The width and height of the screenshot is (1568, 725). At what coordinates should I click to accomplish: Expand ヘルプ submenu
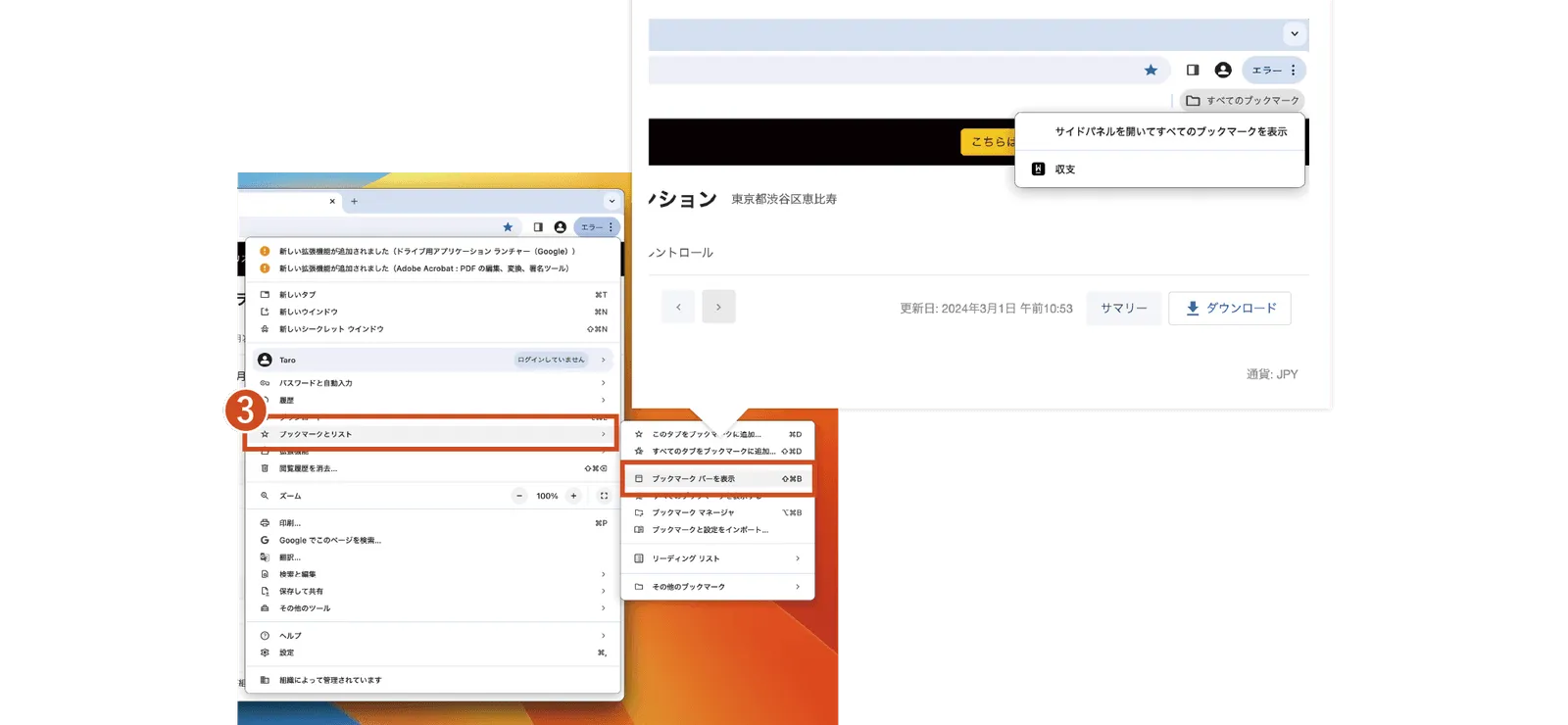point(433,636)
